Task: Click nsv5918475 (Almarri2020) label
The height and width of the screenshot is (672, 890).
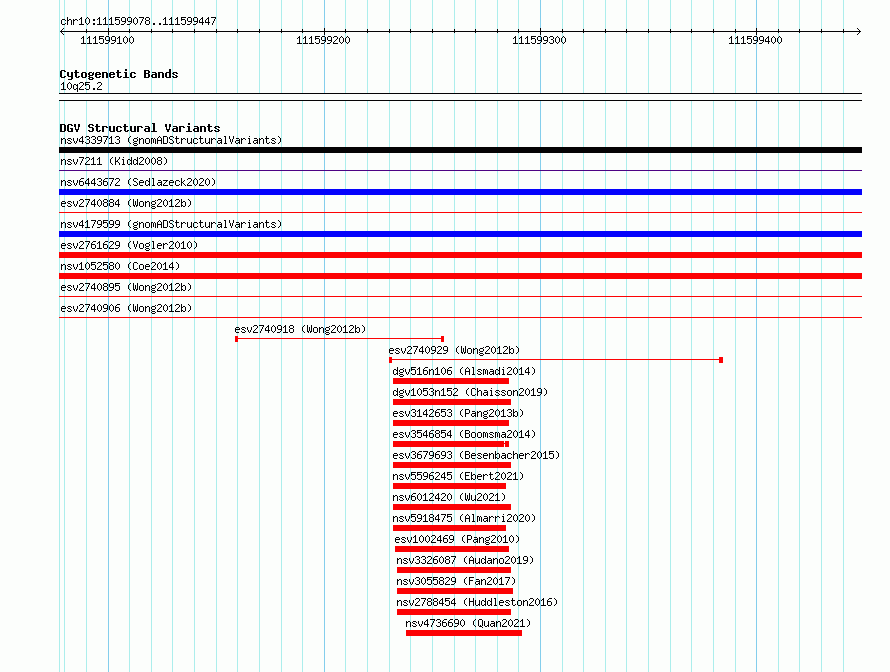Action: click(464, 518)
